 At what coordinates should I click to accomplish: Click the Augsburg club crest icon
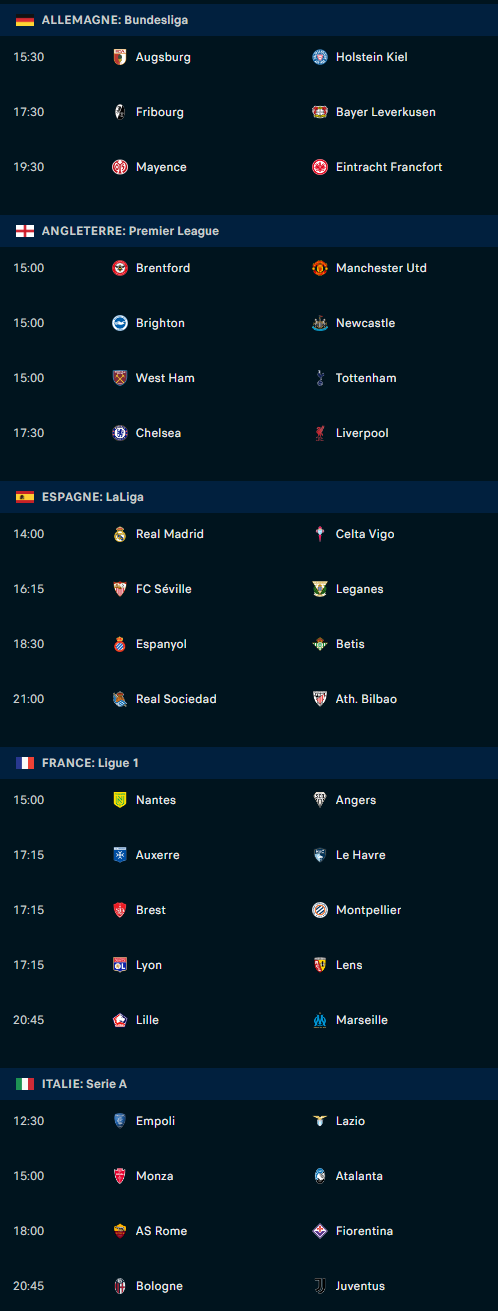click(x=120, y=57)
